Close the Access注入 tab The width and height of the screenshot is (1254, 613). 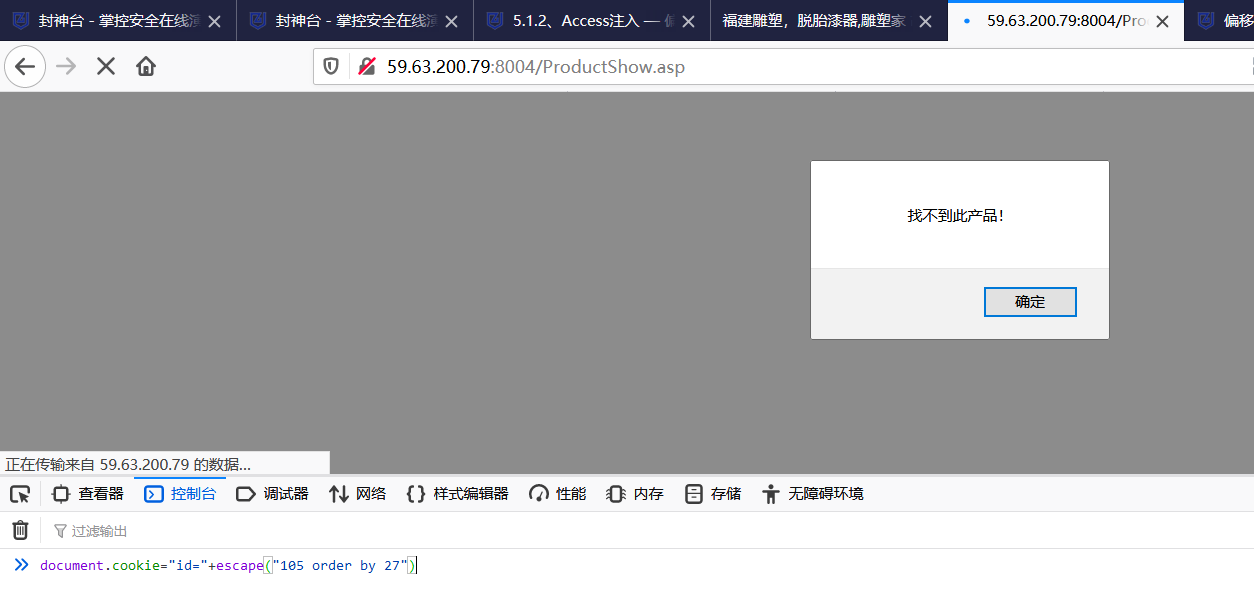tap(688, 21)
